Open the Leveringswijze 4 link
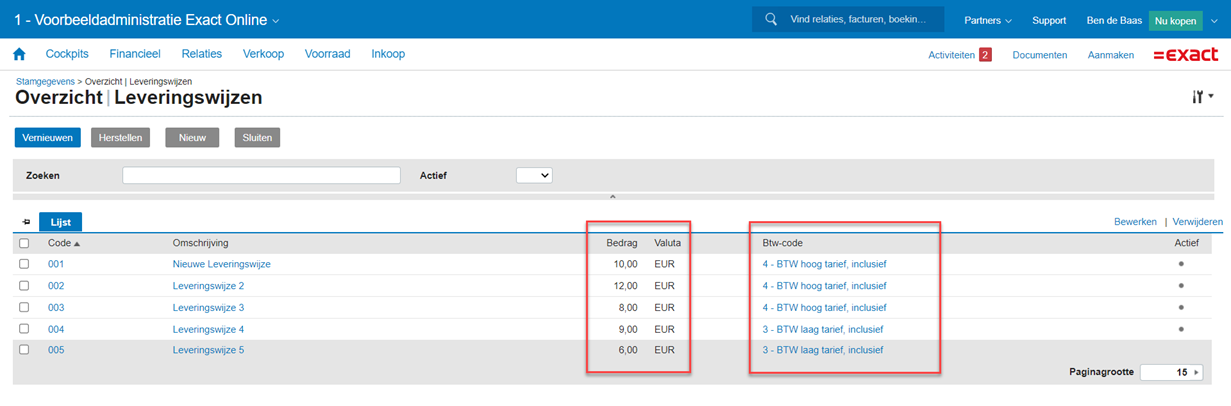Screen dimensions: 1231x406 click(x=208, y=329)
